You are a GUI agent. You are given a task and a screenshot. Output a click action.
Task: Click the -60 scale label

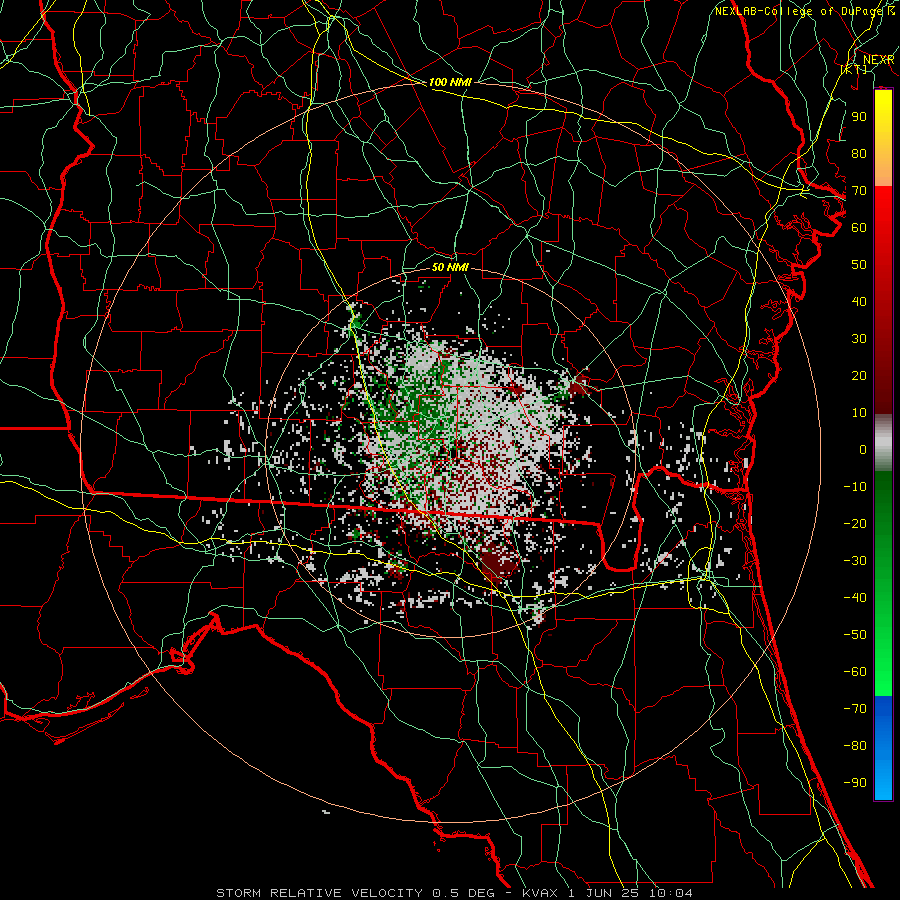click(x=855, y=672)
